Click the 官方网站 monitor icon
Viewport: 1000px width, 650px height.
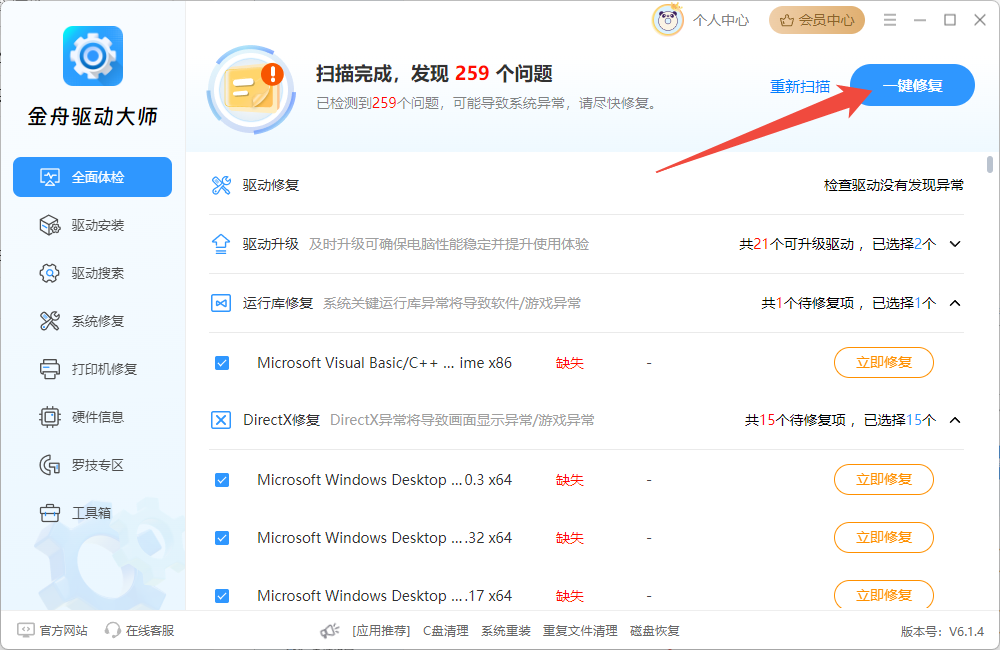coord(26,630)
